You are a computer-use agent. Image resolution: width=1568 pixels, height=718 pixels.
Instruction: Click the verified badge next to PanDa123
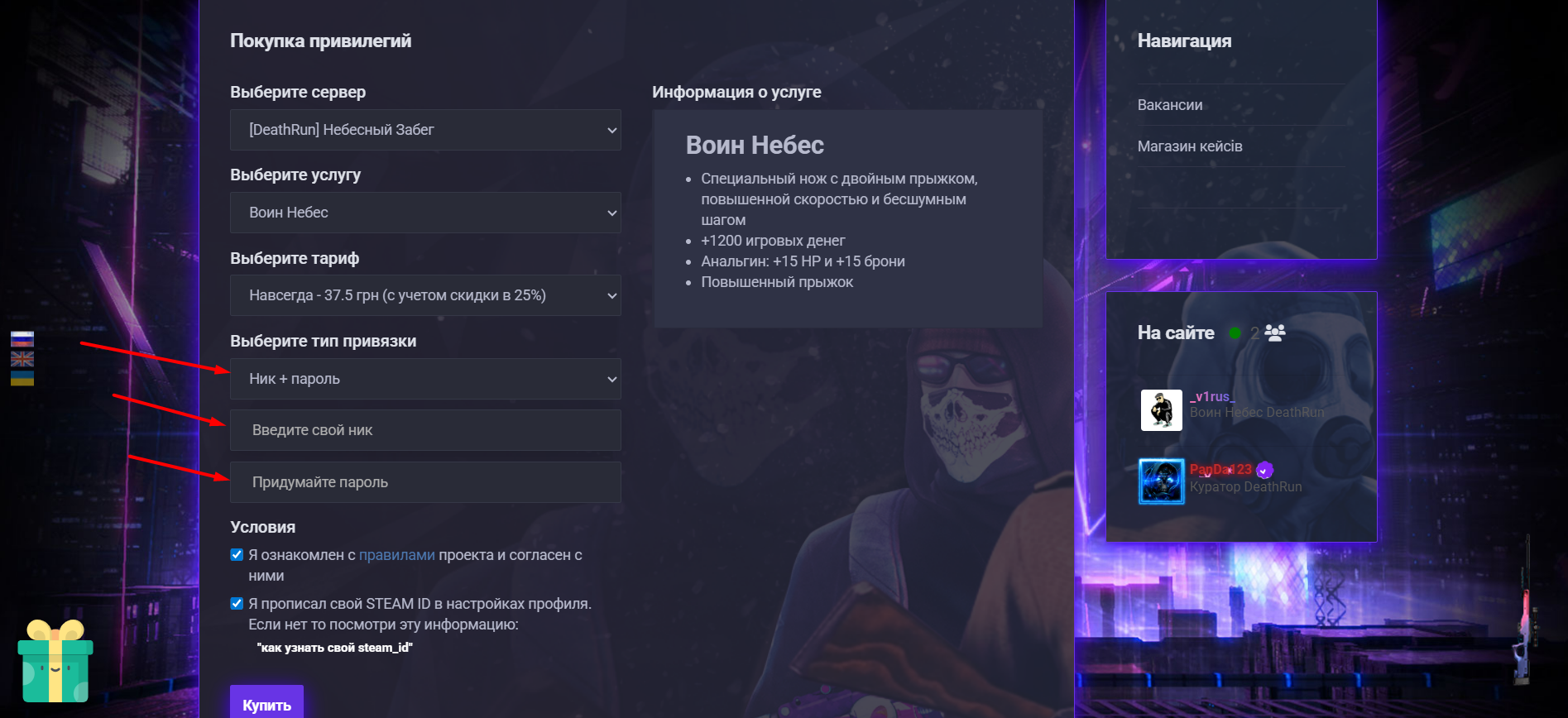coord(1264,471)
